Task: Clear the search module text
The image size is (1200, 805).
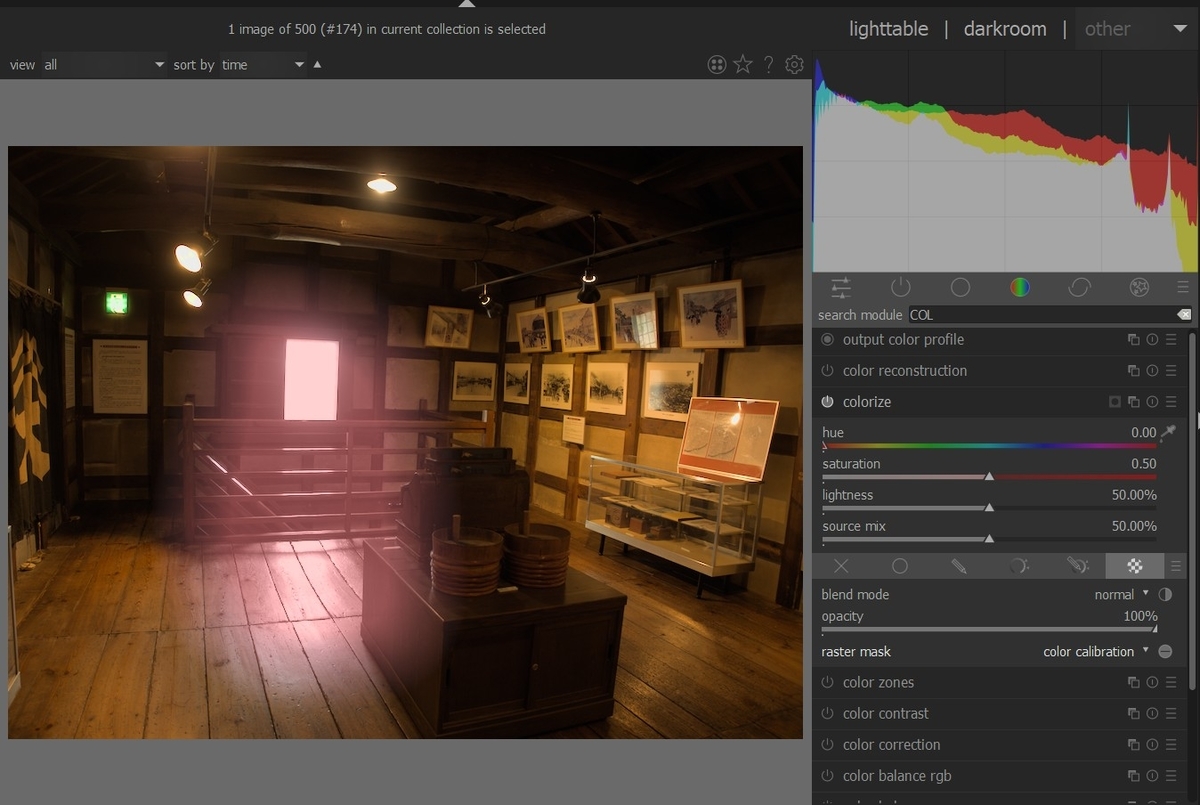Action: 1184,315
